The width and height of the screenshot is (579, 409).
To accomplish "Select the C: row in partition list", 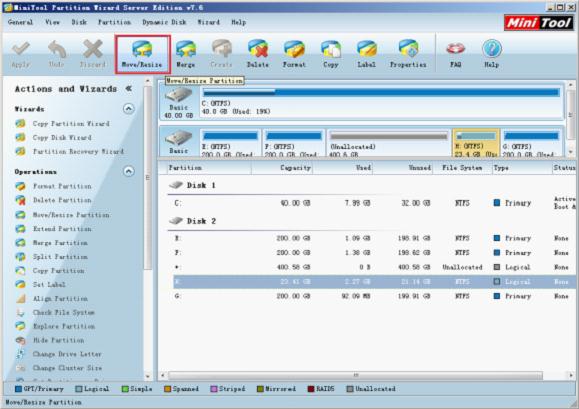I will (x=374, y=203).
